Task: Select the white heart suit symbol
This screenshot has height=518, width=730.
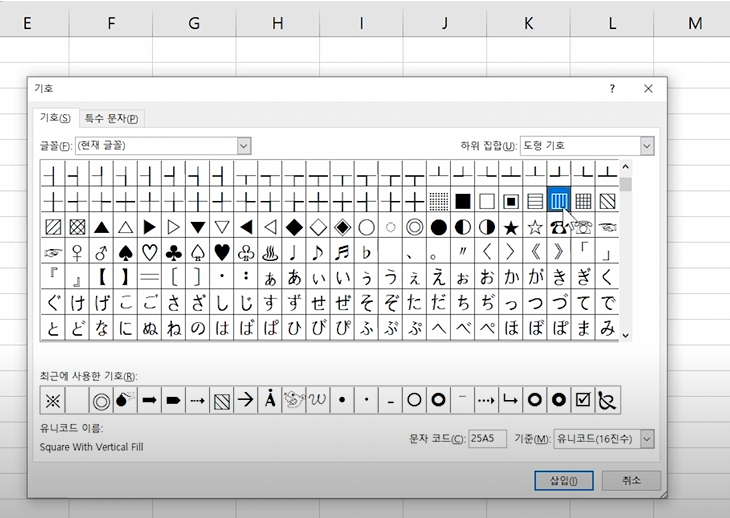Action: tap(149, 253)
